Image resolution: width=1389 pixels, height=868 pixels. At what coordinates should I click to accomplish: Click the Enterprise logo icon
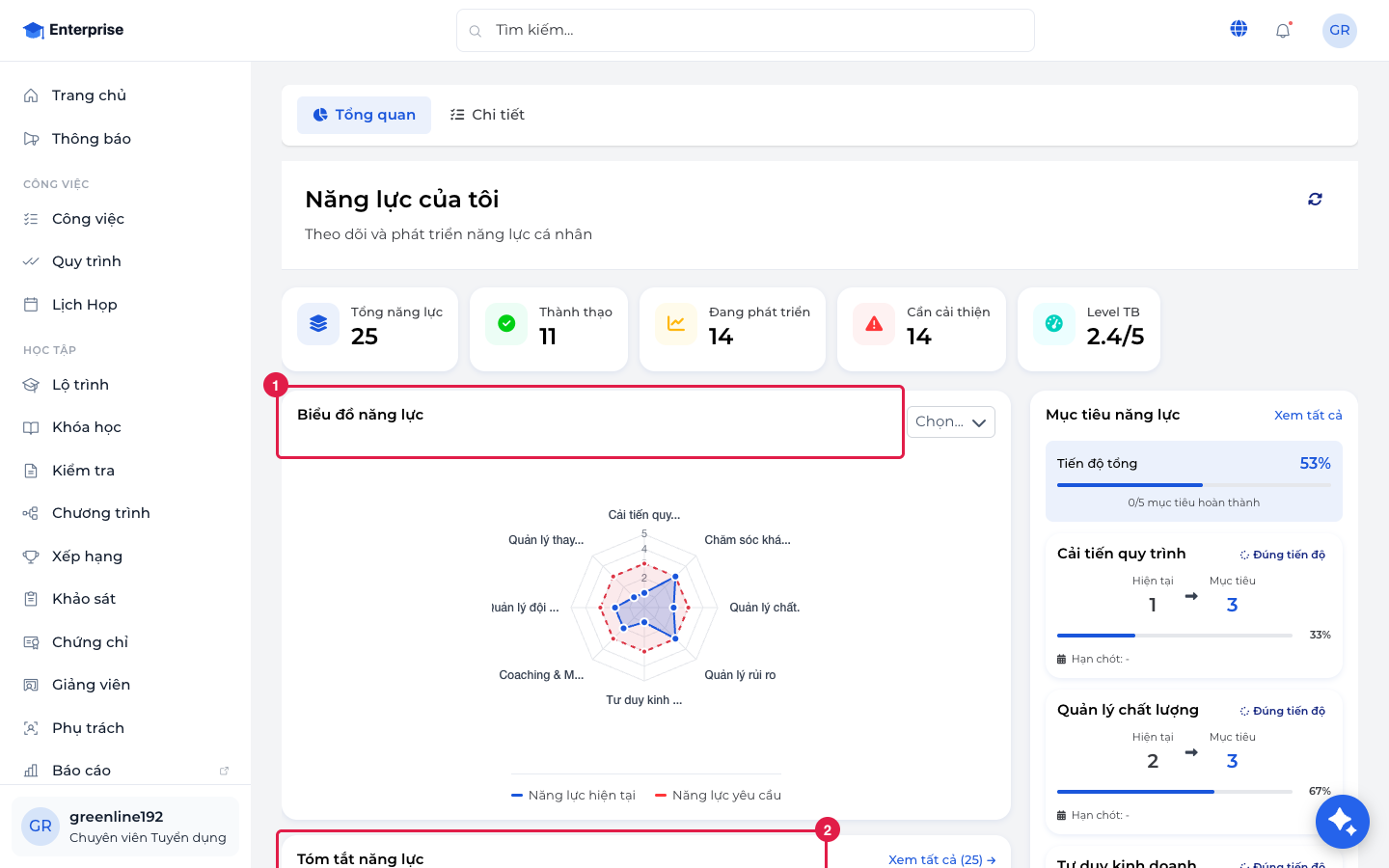[x=34, y=30]
